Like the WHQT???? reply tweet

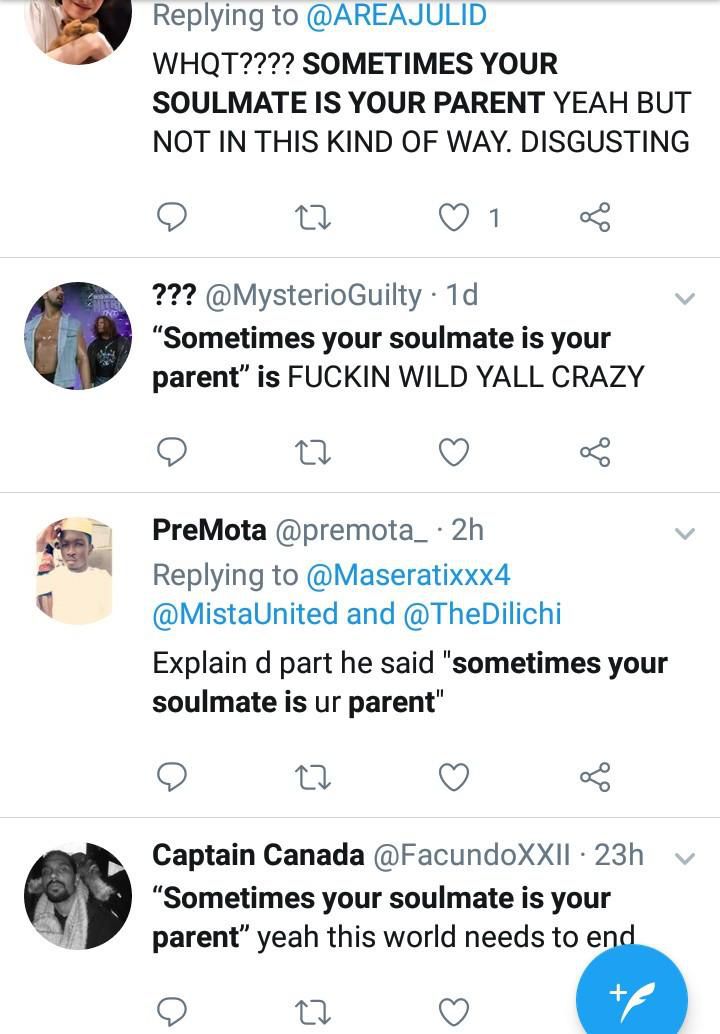click(455, 217)
